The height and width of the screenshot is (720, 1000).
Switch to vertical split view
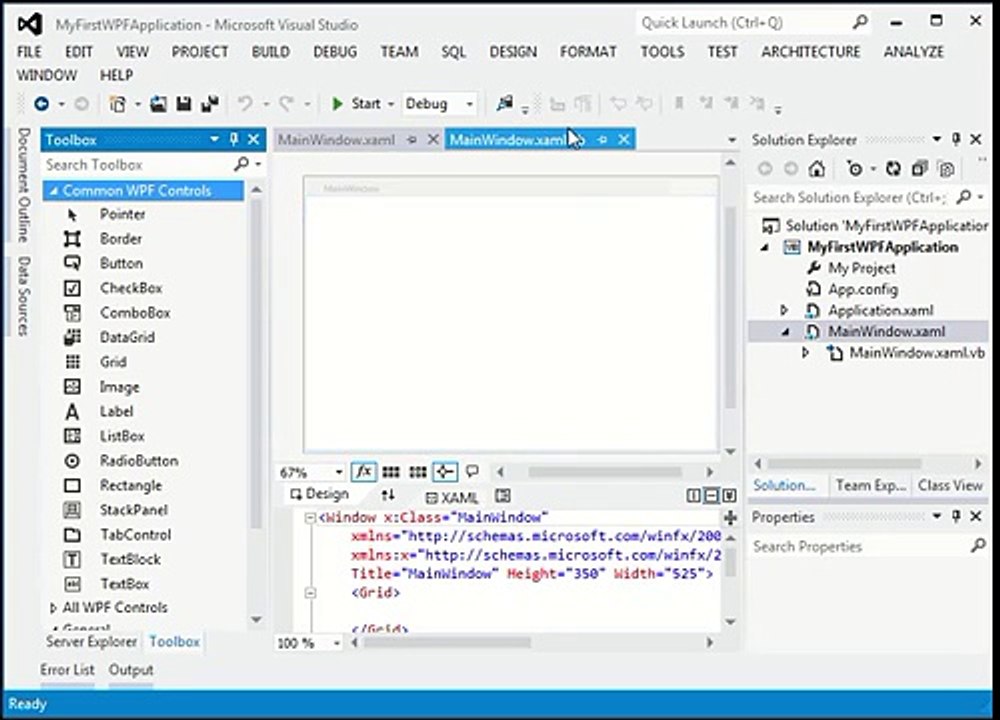click(694, 496)
